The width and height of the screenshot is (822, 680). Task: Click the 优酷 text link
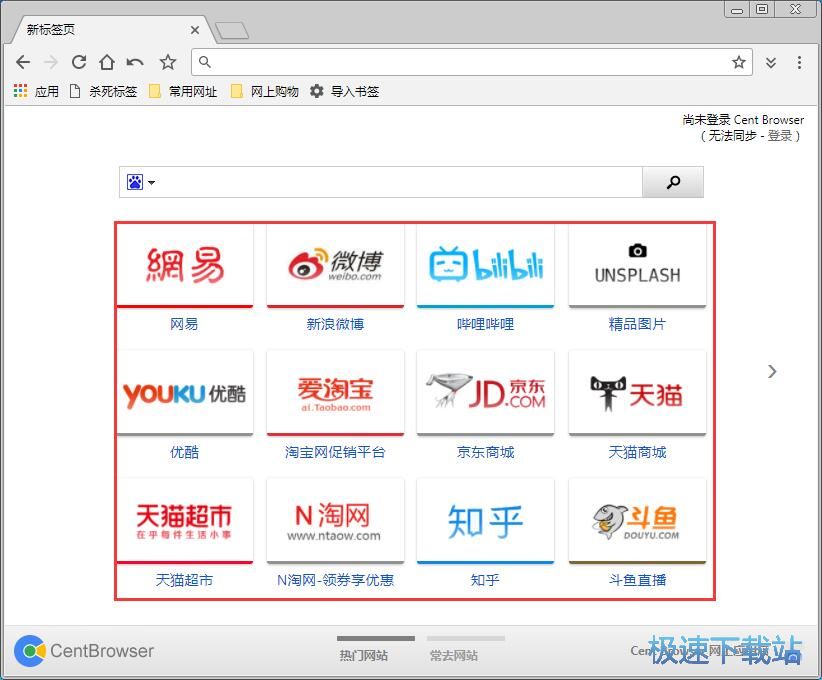coord(184,452)
